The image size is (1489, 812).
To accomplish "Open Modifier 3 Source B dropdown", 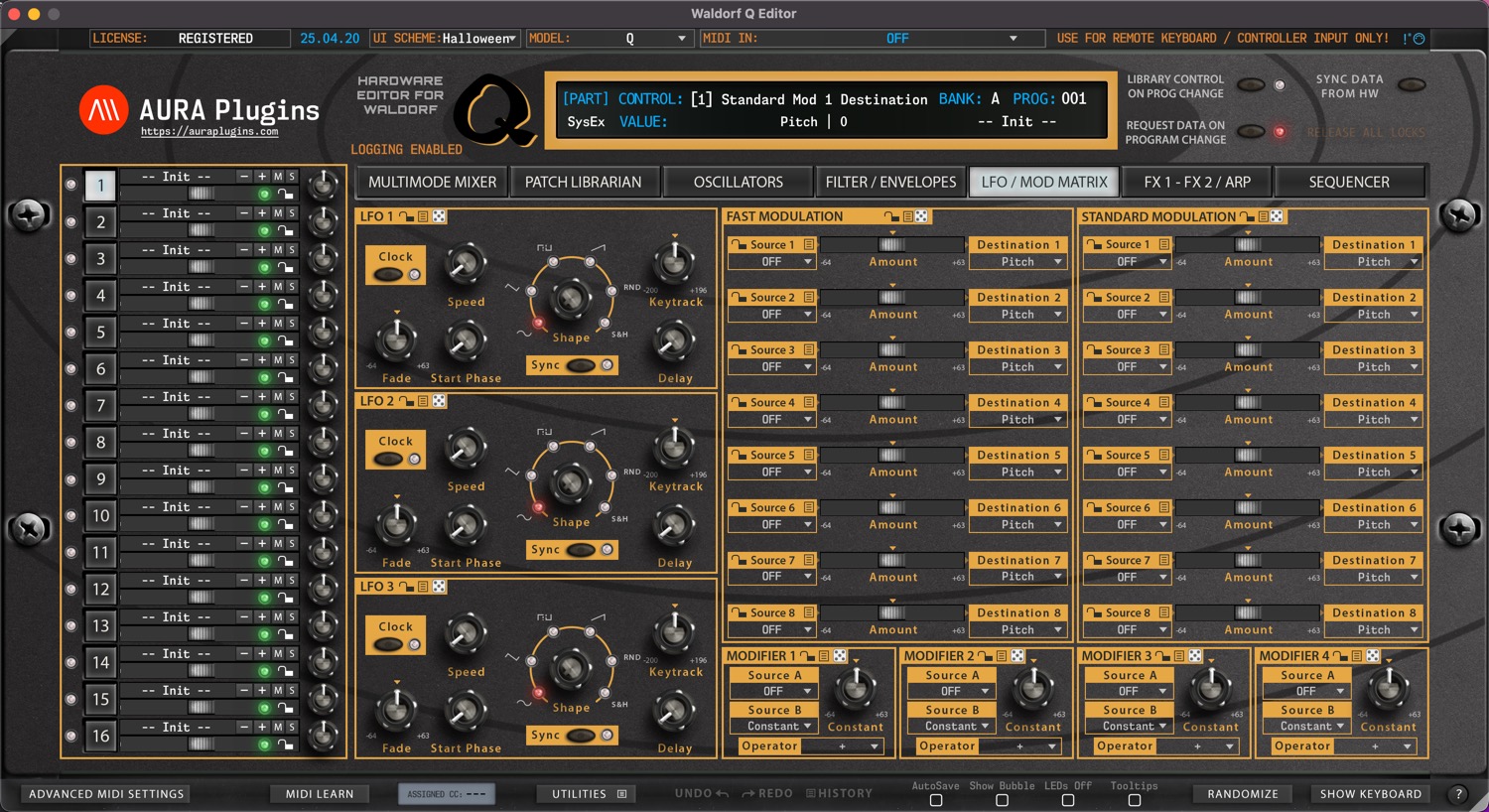I will [1129, 727].
